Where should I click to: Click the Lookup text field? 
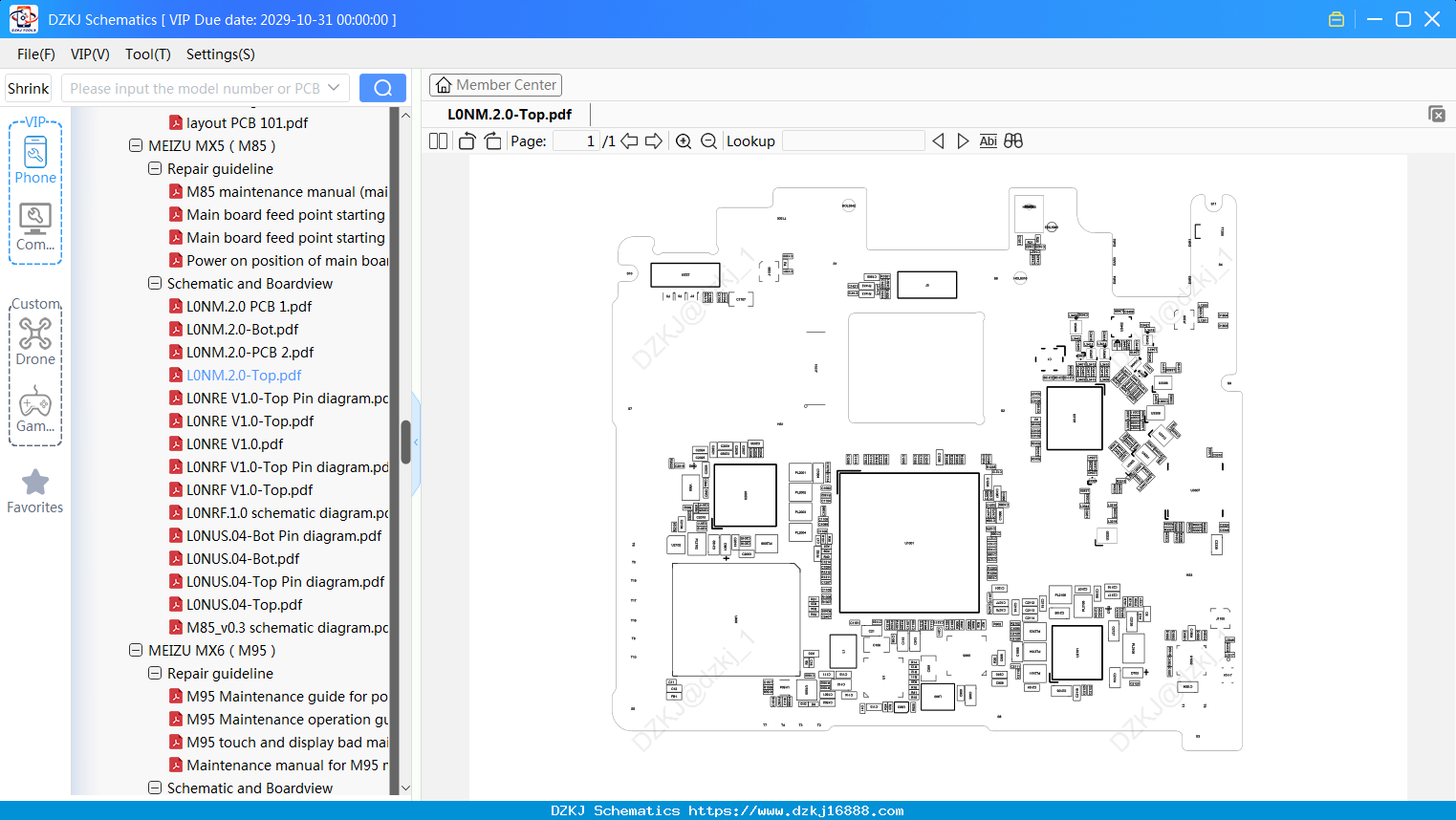854,141
